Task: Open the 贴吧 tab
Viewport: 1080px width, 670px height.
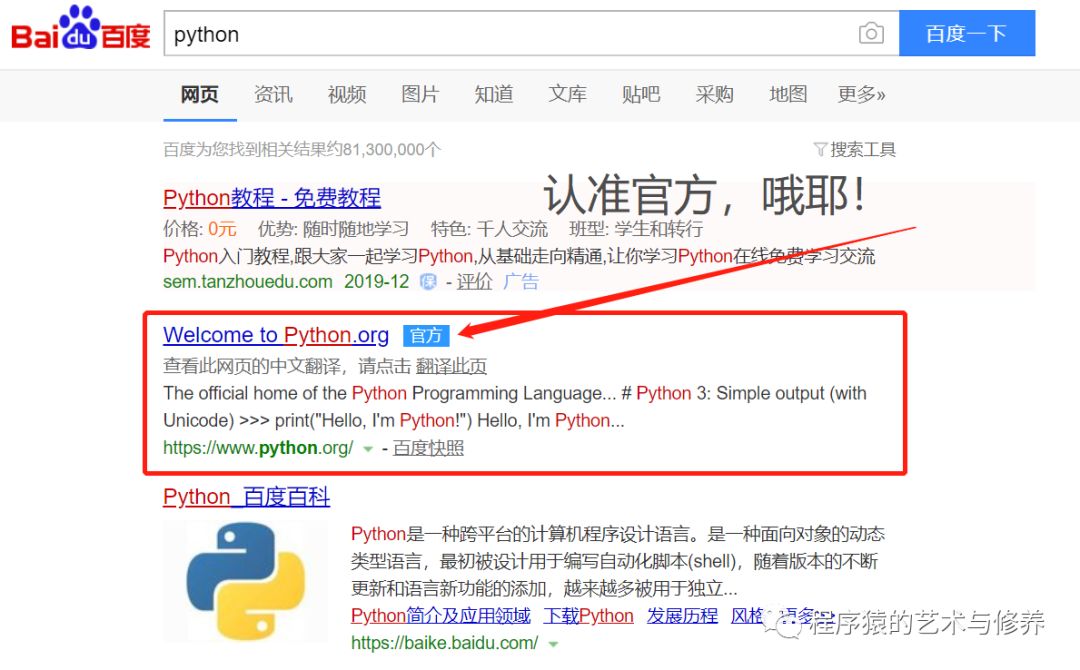Action: tap(641, 94)
